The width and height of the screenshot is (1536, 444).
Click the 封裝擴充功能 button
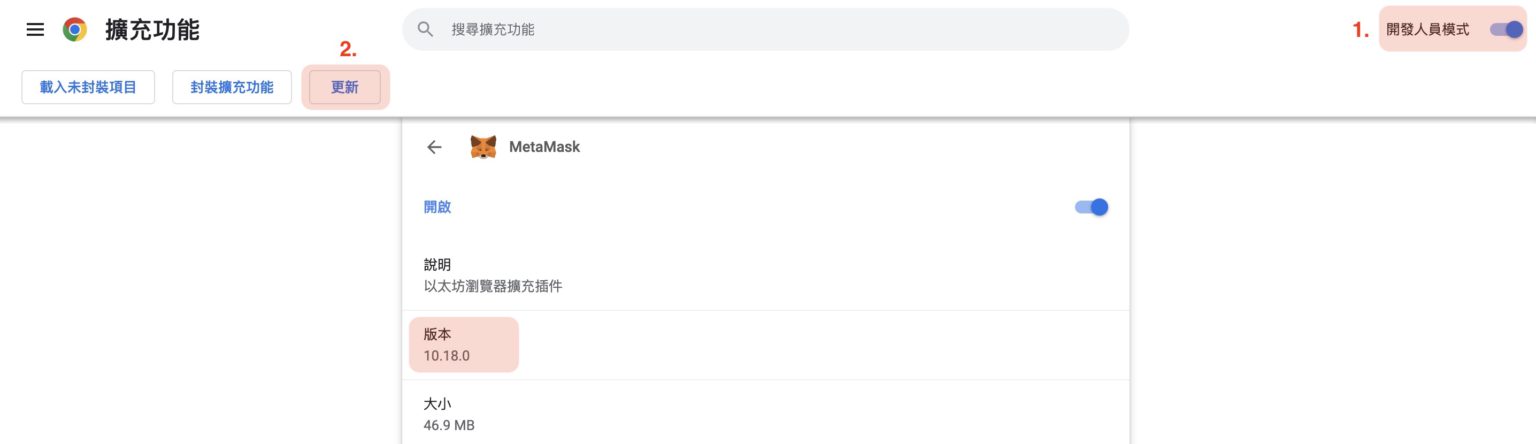point(231,87)
